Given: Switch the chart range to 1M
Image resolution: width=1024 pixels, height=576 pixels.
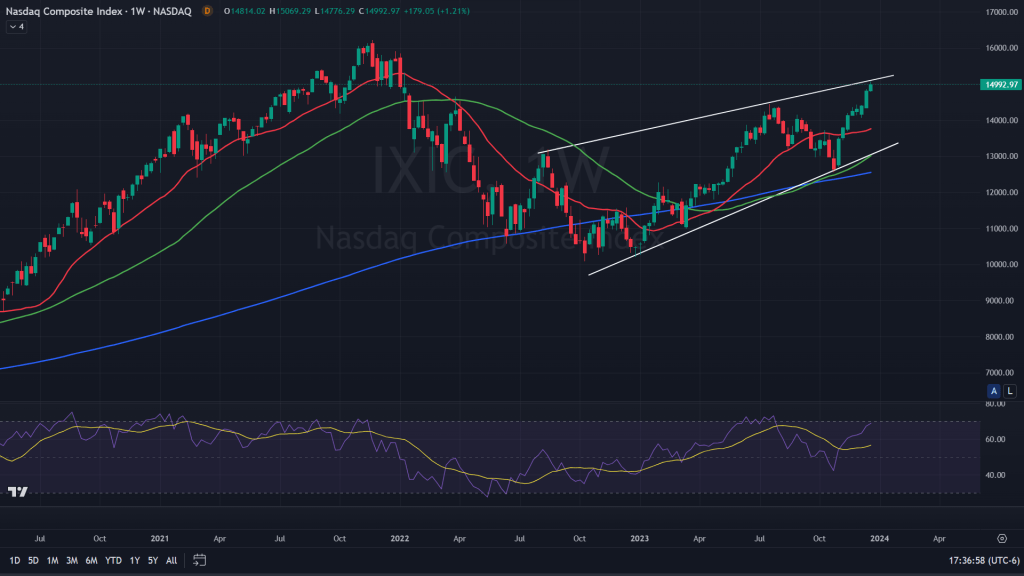Looking at the screenshot, I should 53,560.
